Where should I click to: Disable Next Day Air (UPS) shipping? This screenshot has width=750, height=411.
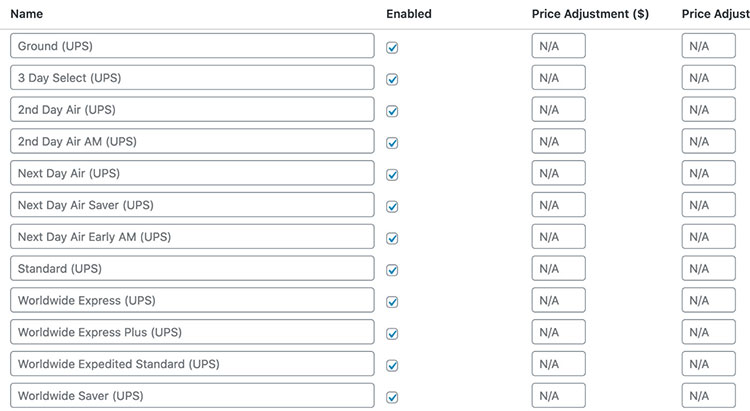point(392,174)
